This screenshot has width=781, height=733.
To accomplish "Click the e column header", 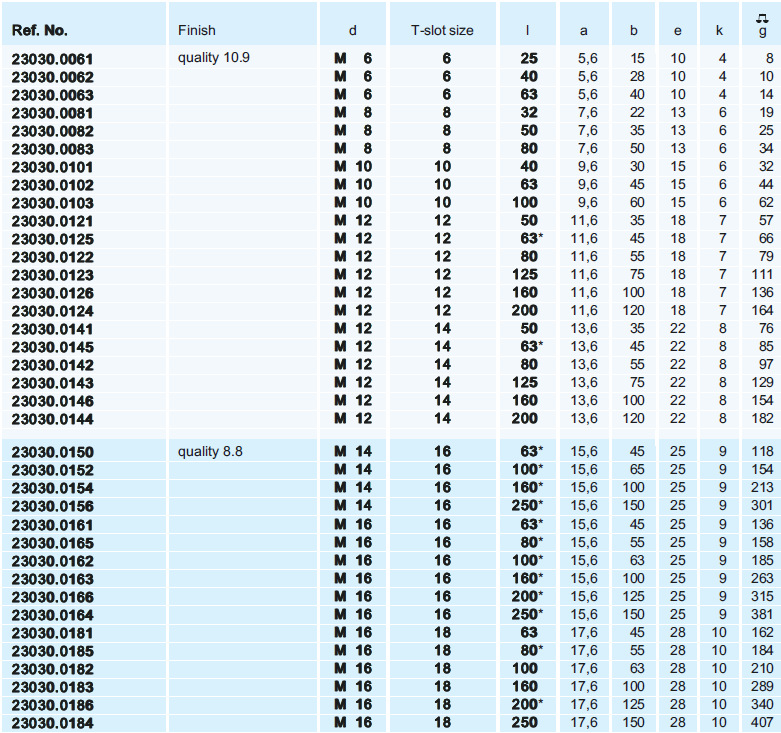I will point(678,30).
